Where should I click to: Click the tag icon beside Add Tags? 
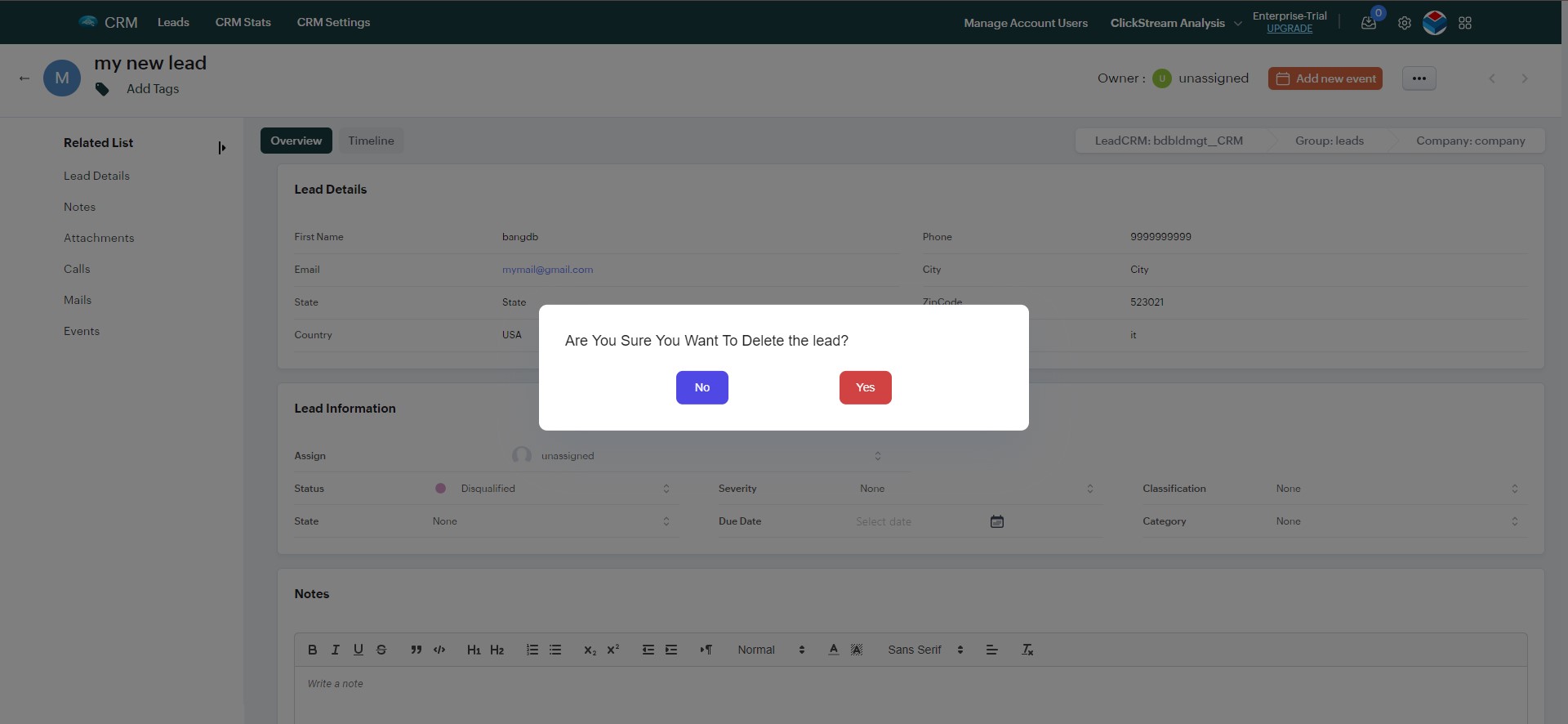pos(102,89)
